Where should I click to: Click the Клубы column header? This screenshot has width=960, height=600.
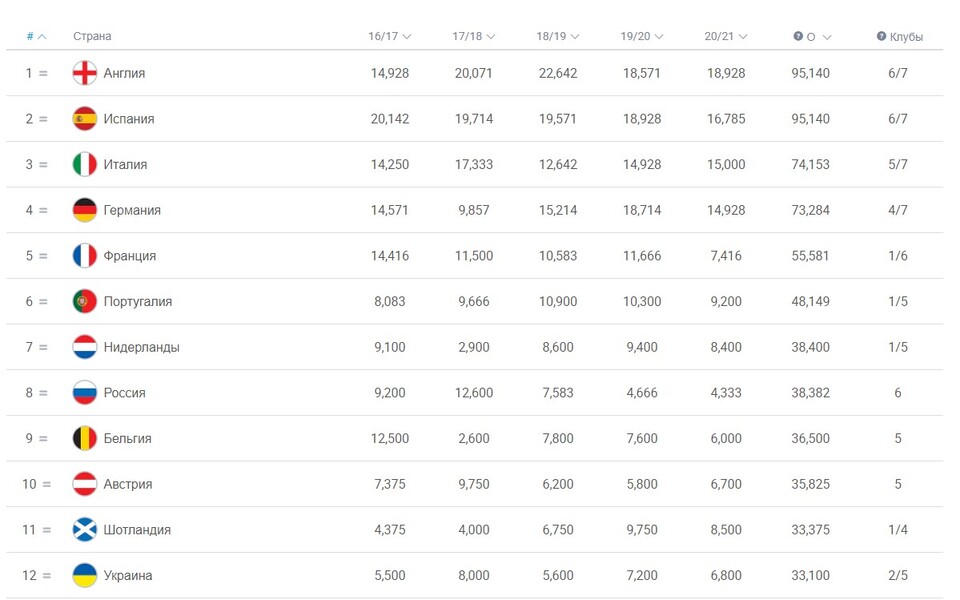(906, 37)
